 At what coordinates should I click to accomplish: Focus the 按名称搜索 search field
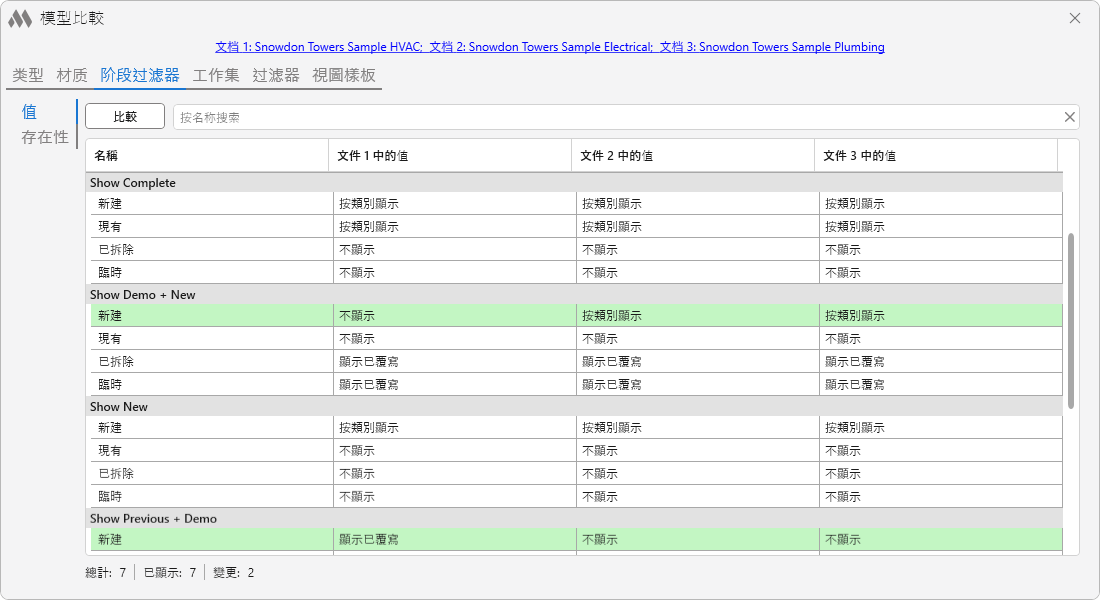[617, 117]
